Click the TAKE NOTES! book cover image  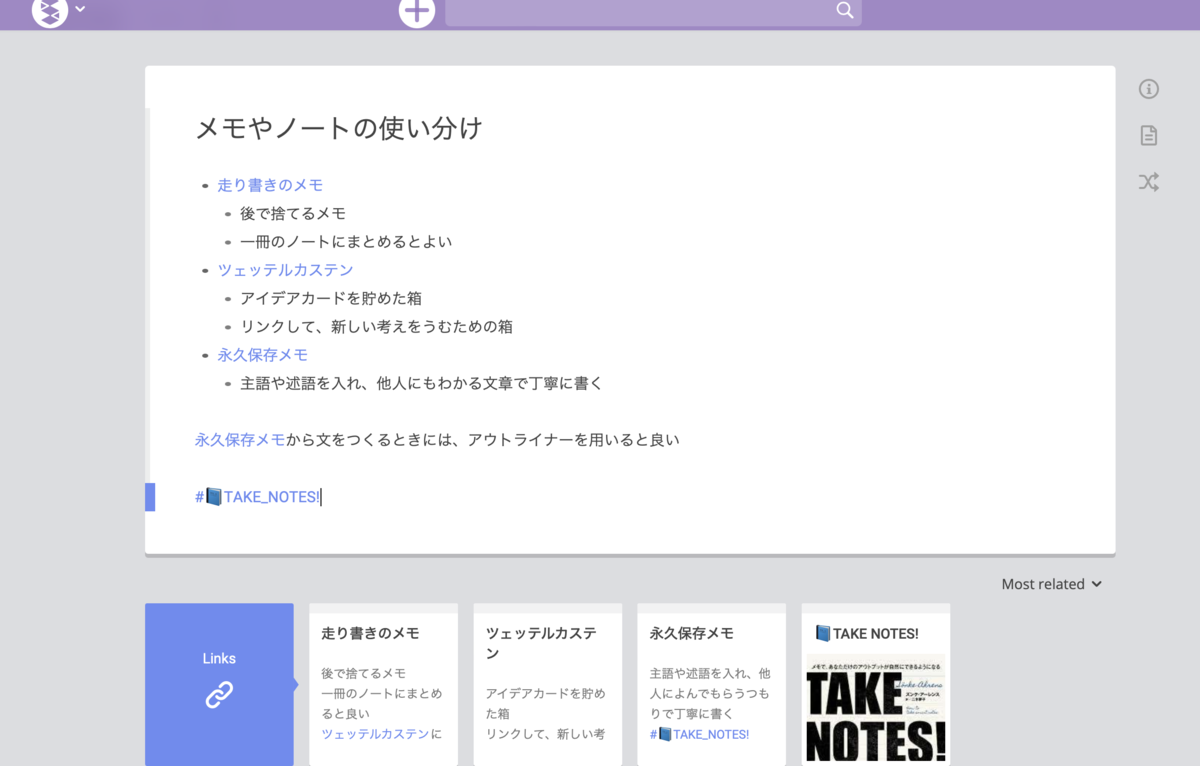click(875, 710)
